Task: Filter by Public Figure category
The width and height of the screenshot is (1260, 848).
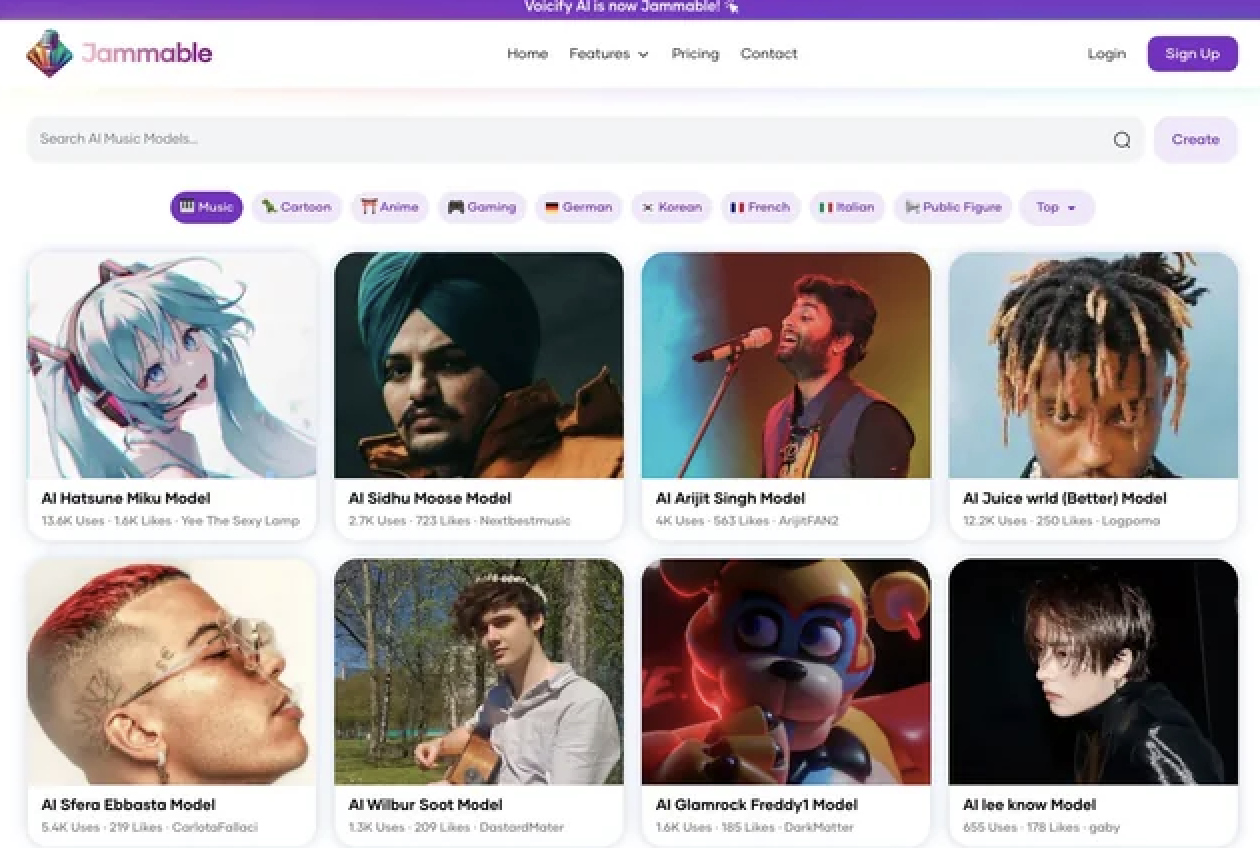Action: [x=952, y=207]
